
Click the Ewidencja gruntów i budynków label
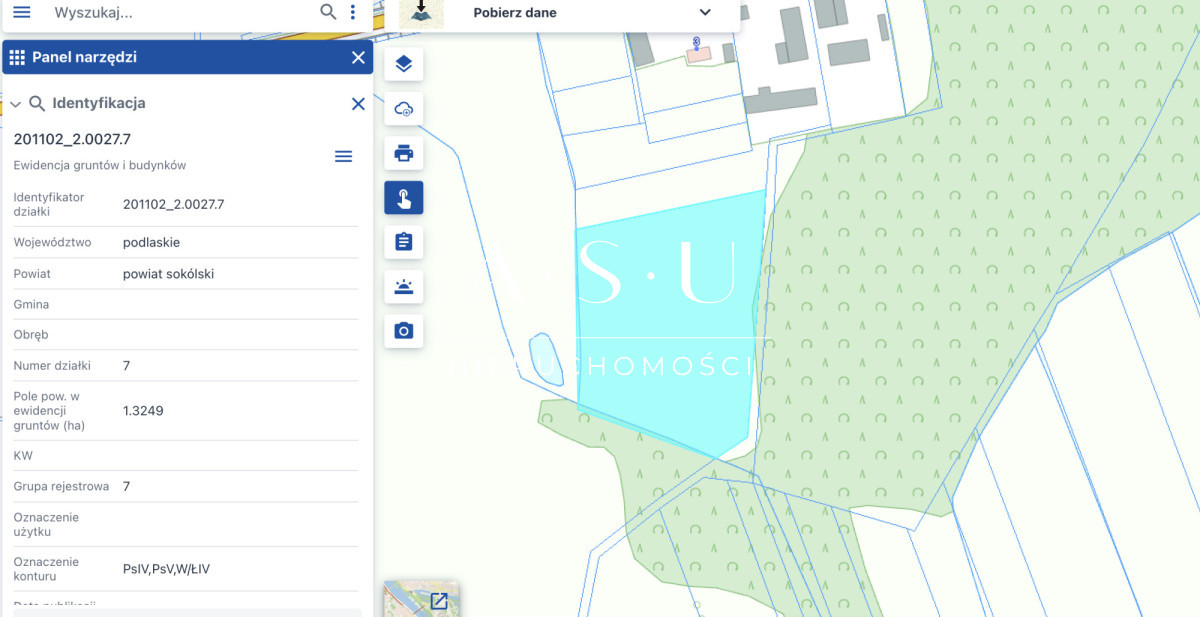click(100, 165)
